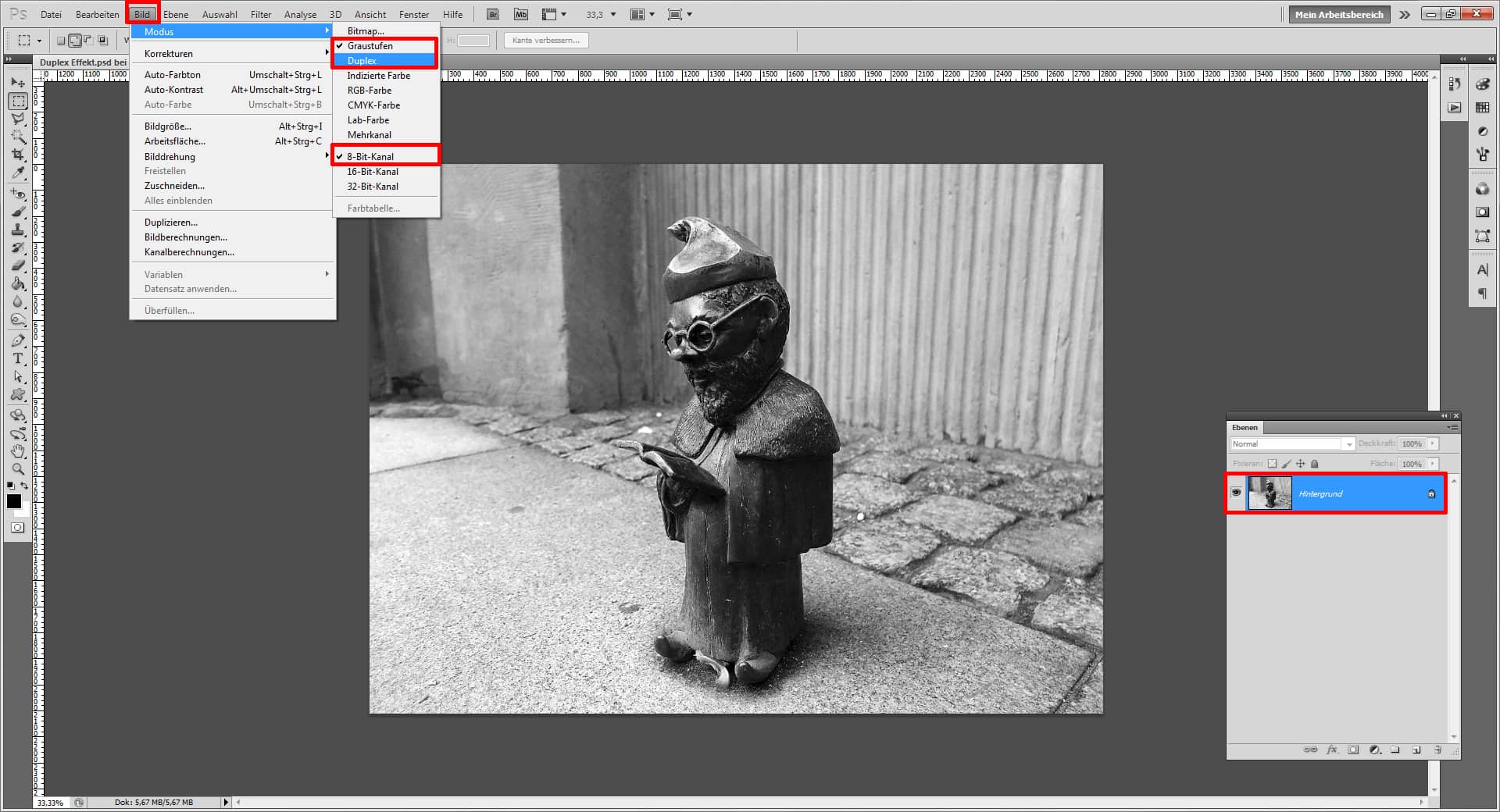
Task: Pick the Brush tool
Action: 17,211
